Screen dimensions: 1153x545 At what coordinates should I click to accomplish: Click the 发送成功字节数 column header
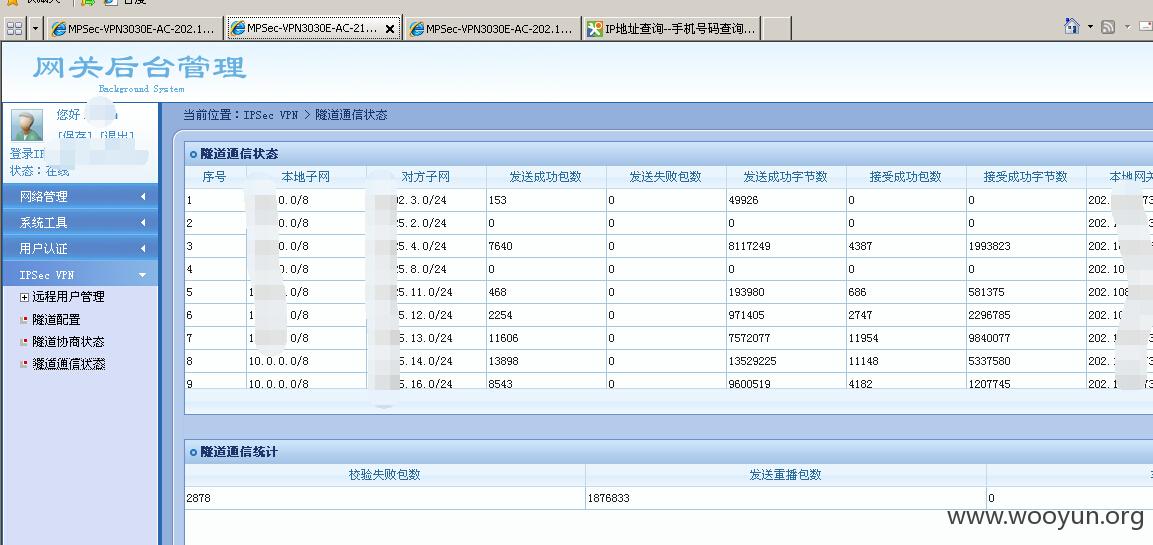pos(785,177)
